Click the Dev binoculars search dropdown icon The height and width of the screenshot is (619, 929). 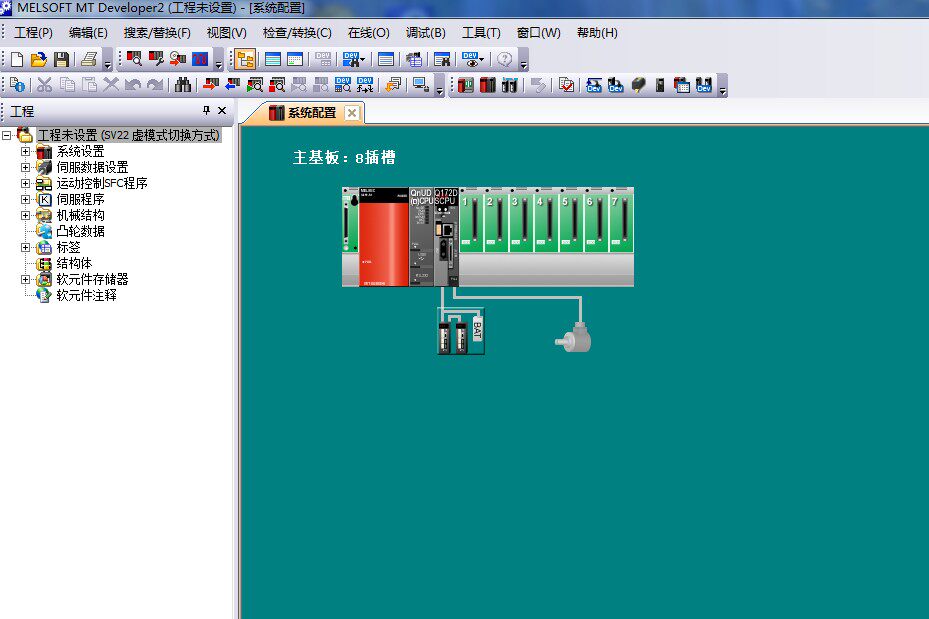pos(353,59)
